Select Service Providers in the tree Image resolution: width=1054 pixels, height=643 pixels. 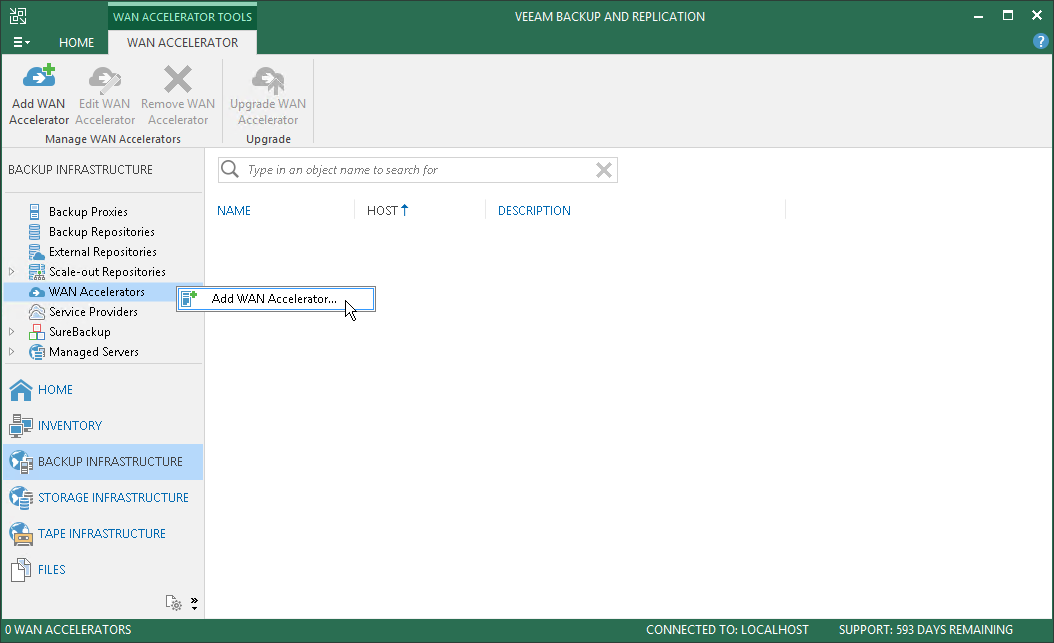click(93, 312)
